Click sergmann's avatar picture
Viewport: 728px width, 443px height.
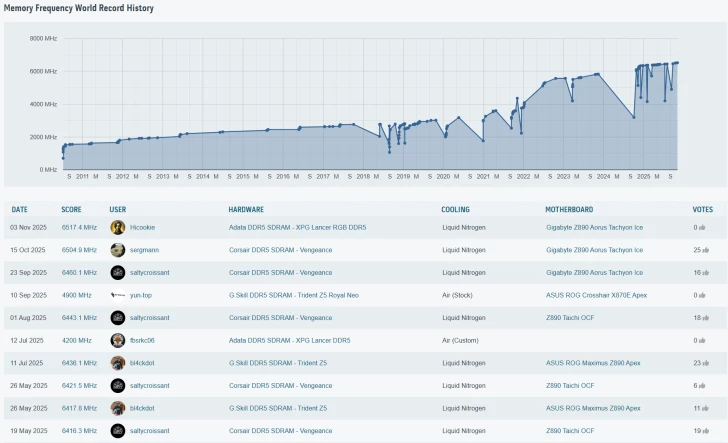118,250
